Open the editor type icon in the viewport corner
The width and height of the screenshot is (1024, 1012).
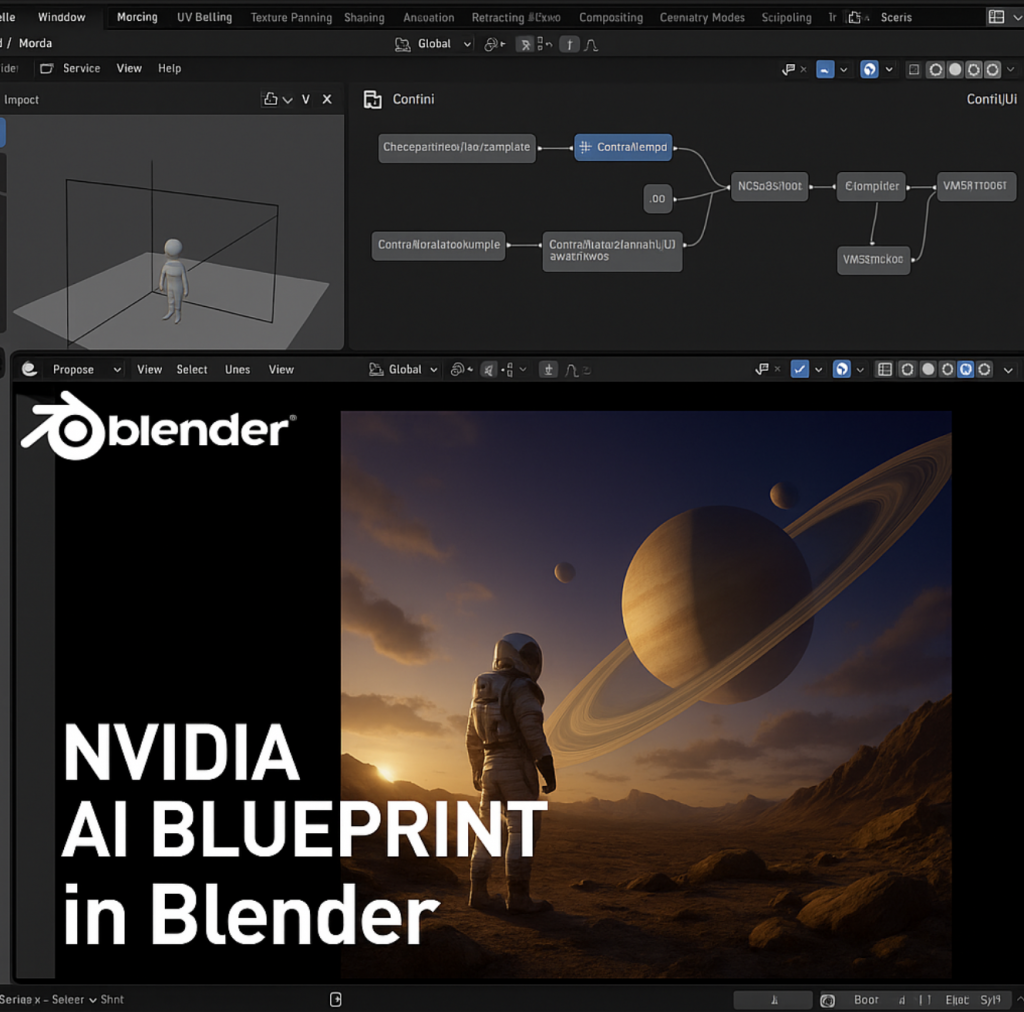(28, 369)
